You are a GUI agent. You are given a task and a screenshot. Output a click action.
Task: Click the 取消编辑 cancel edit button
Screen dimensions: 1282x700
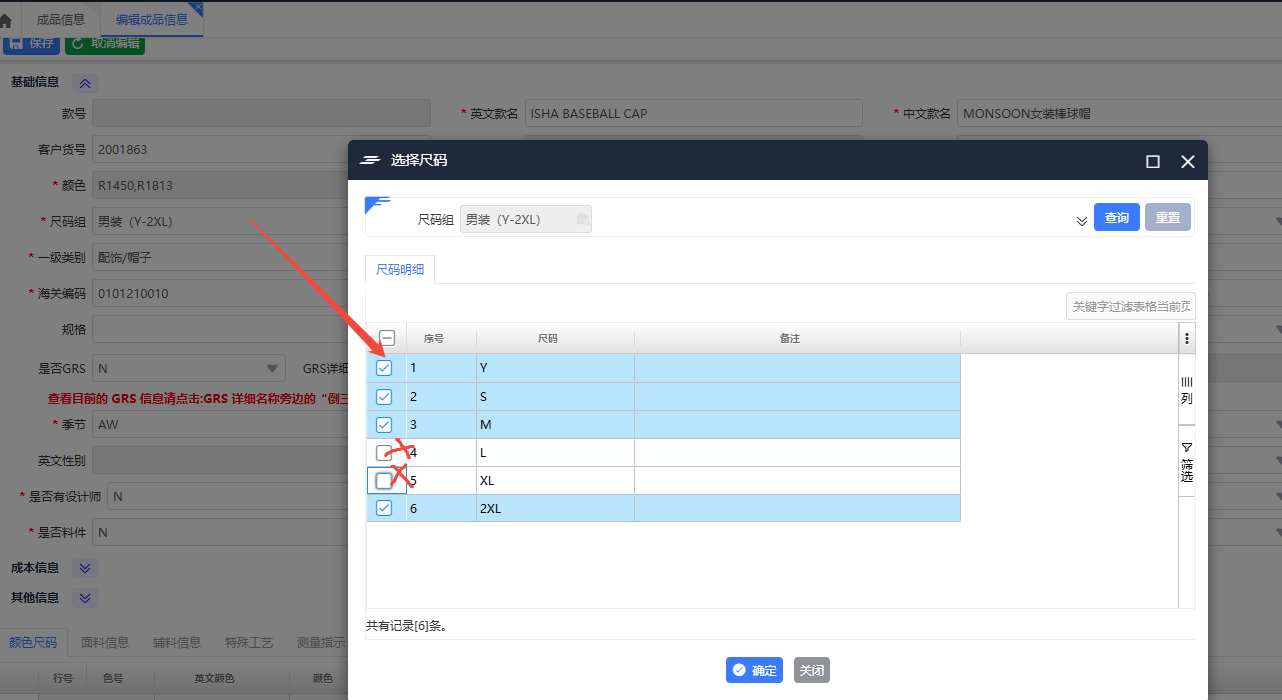105,43
